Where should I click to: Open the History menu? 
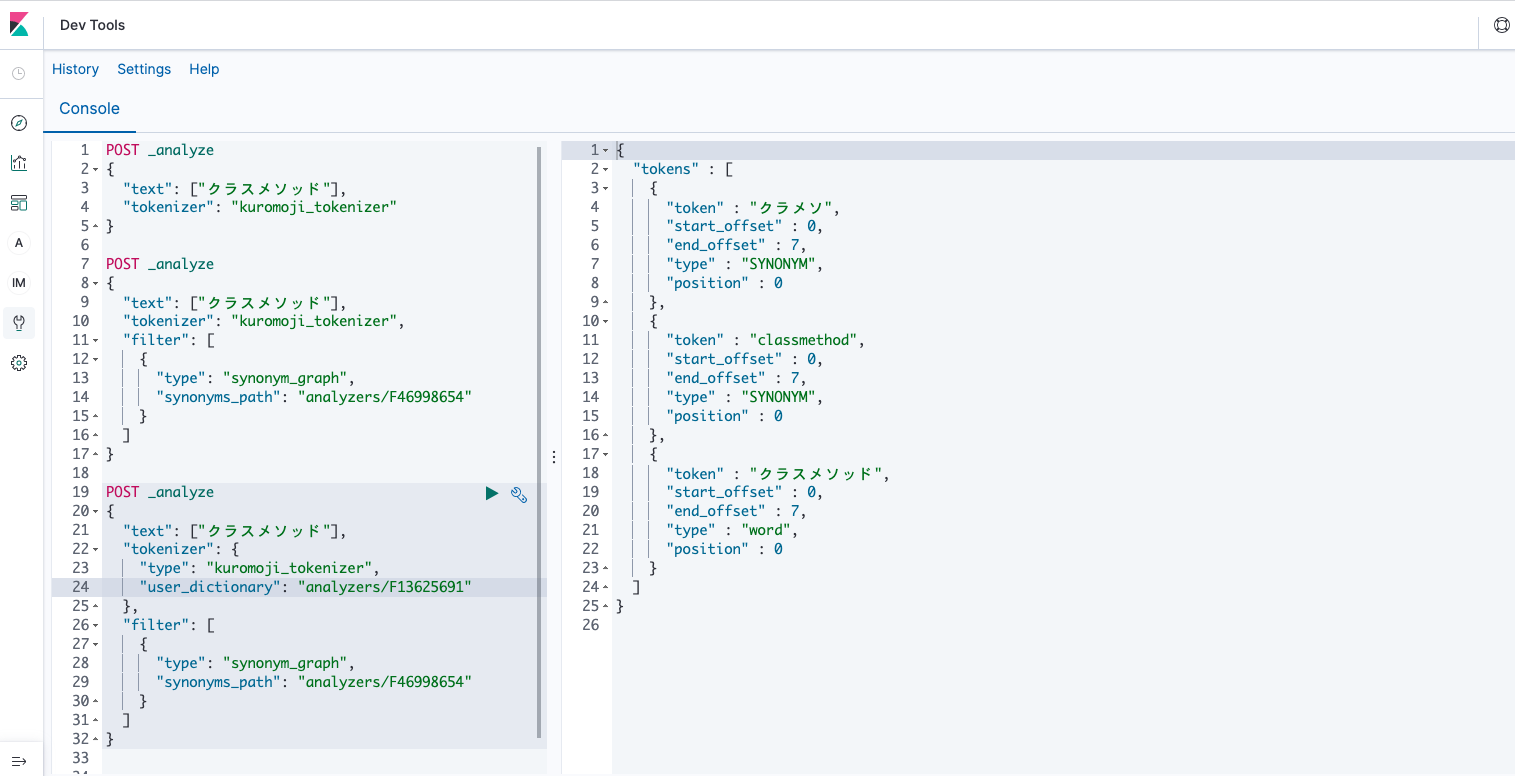75,69
